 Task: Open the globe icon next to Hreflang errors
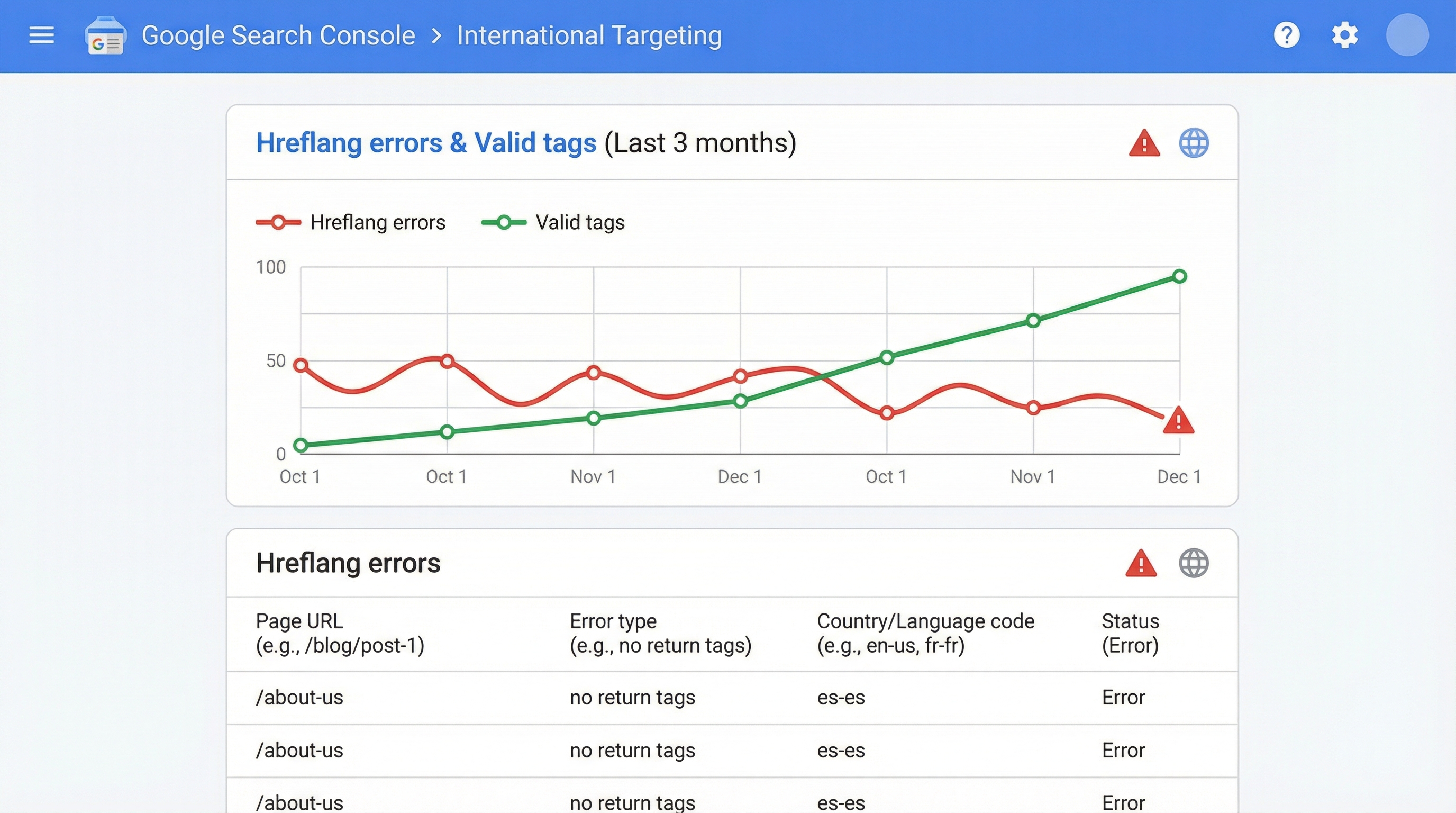(1194, 563)
